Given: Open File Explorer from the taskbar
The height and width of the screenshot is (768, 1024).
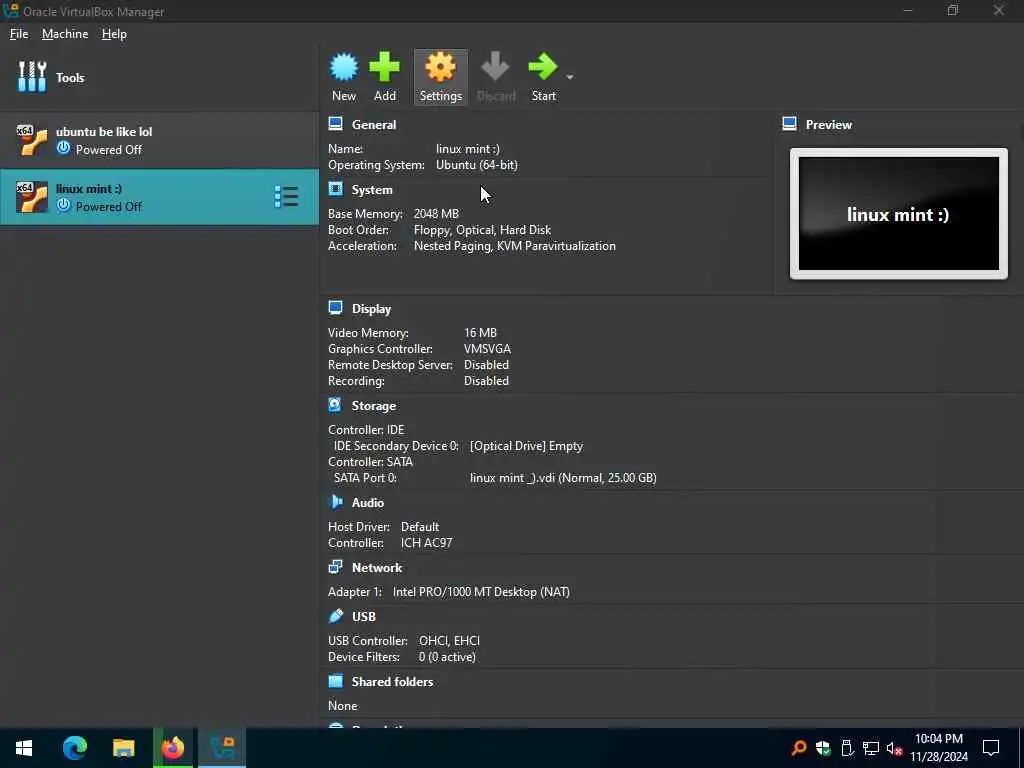Looking at the screenshot, I should point(123,748).
